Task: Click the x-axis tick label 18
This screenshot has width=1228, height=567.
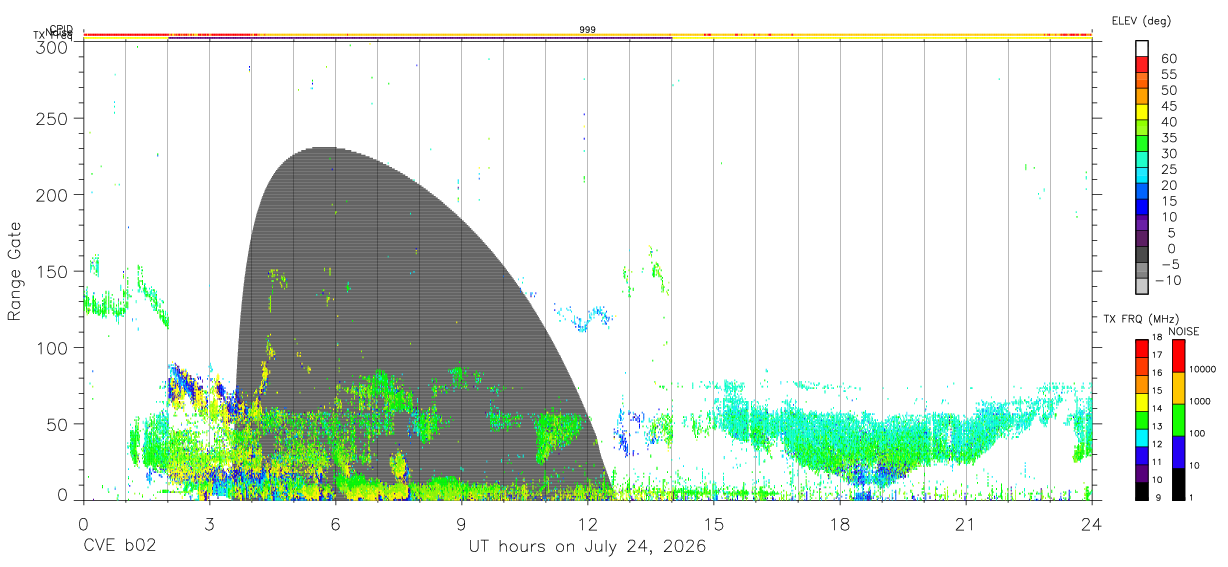Action: (840, 524)
